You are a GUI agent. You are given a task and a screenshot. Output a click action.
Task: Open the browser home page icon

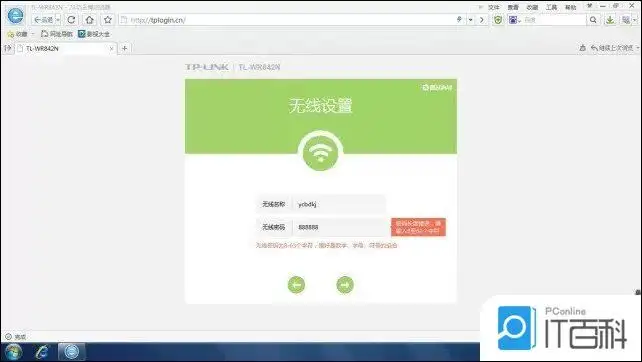pyautogui.click(x=90, y=20)
